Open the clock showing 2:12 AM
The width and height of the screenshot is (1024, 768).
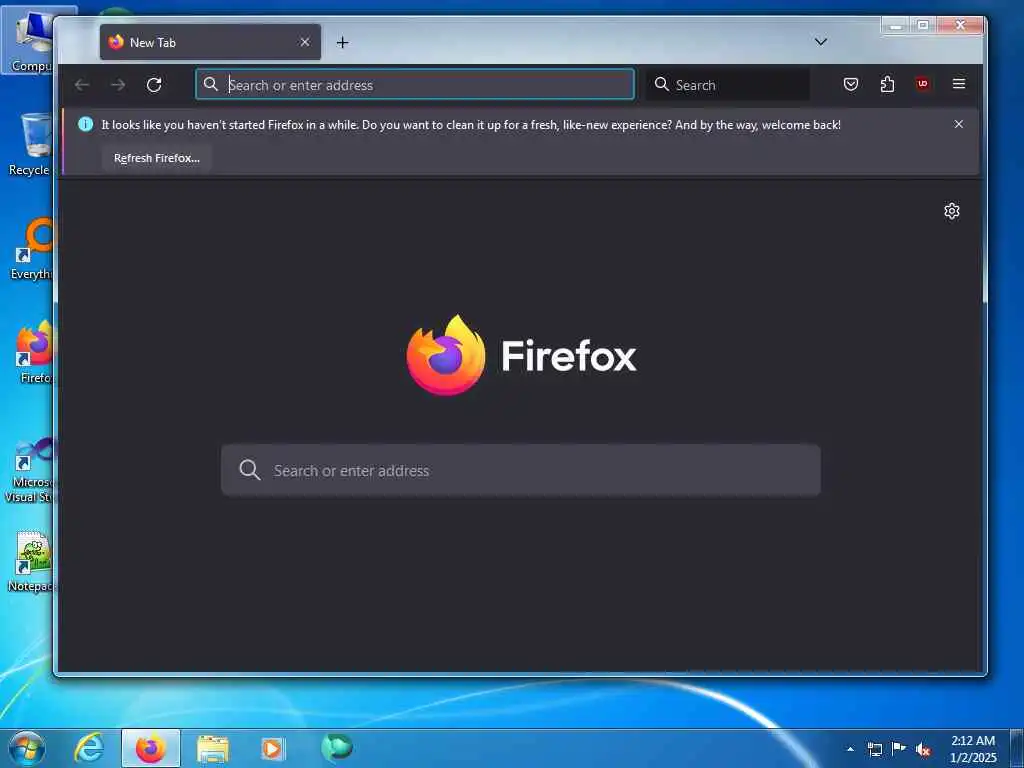point(973,749)
